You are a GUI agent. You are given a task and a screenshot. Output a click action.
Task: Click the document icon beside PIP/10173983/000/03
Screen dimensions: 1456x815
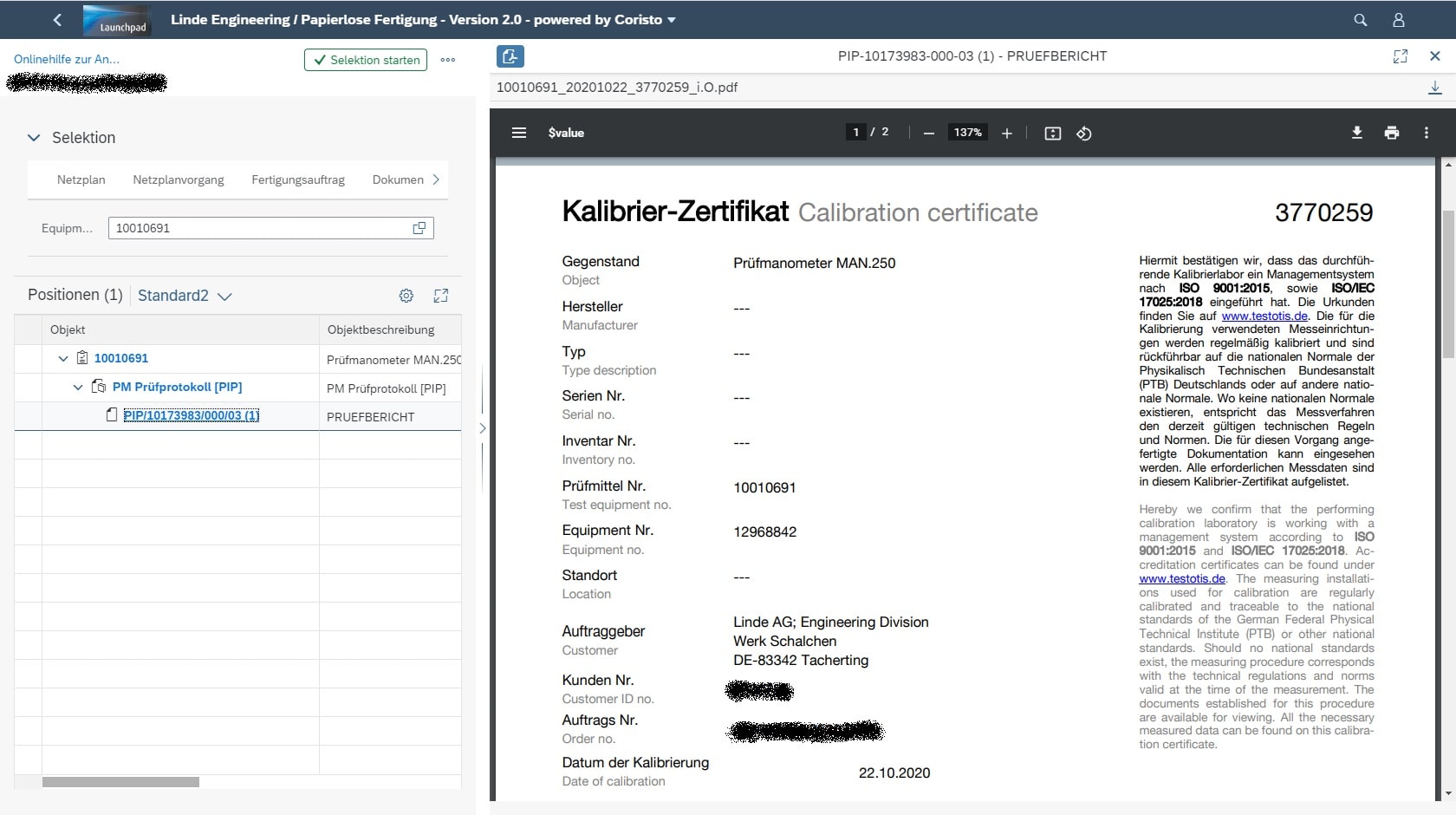[111, 415]
